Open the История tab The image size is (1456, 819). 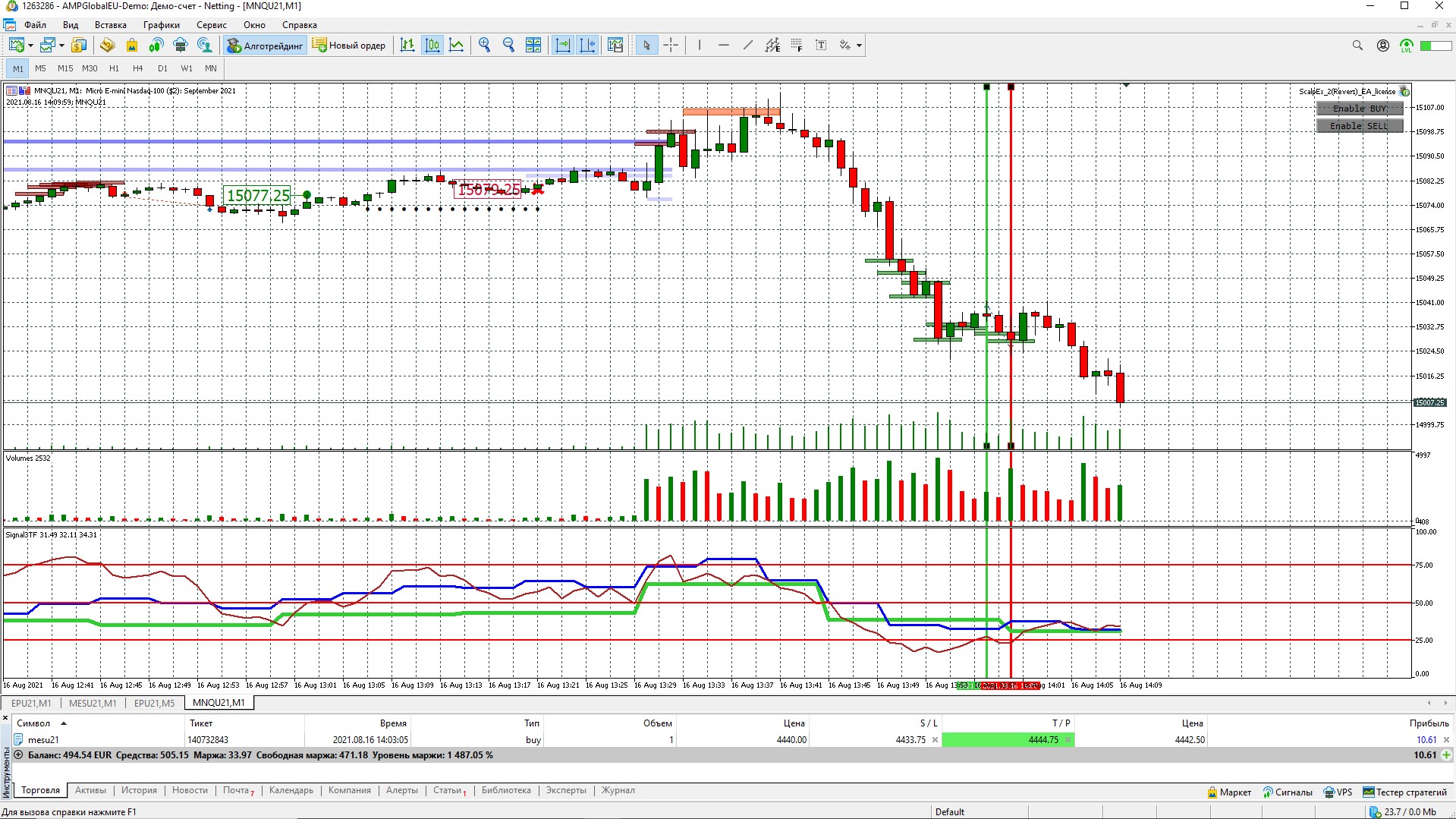[139, 790]
